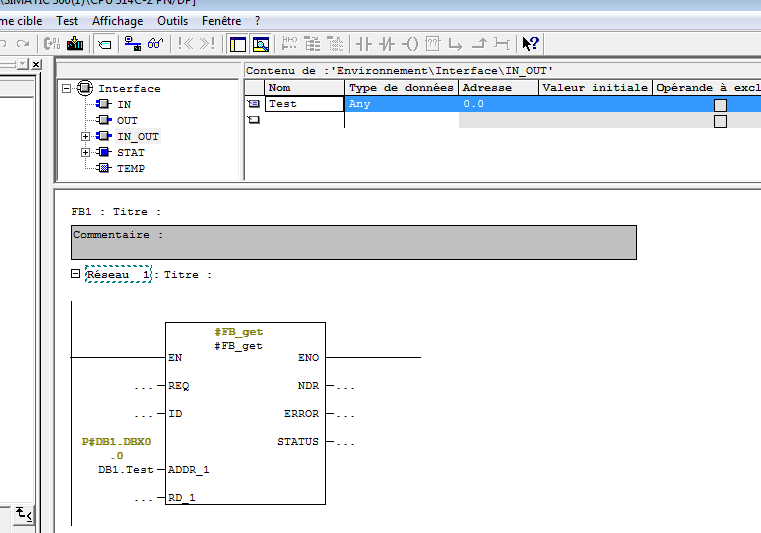Click the context help arrow icon
The image size is (761, 533).
click(x=531, y=43)
